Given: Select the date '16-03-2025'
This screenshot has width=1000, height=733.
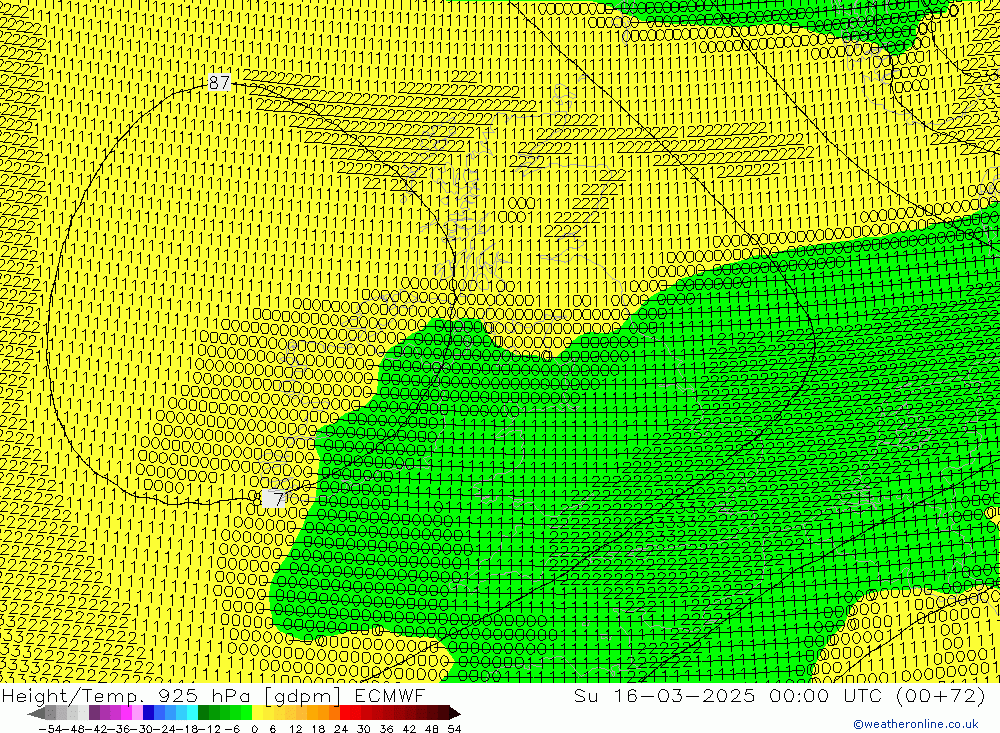Looking at the screenshot, I should [x=684, y=695].
